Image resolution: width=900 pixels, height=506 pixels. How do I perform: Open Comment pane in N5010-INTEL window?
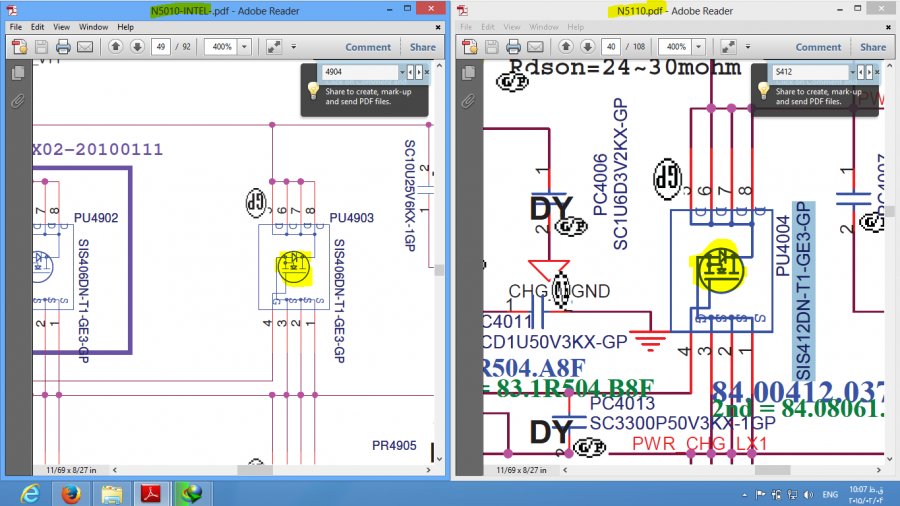368,47
